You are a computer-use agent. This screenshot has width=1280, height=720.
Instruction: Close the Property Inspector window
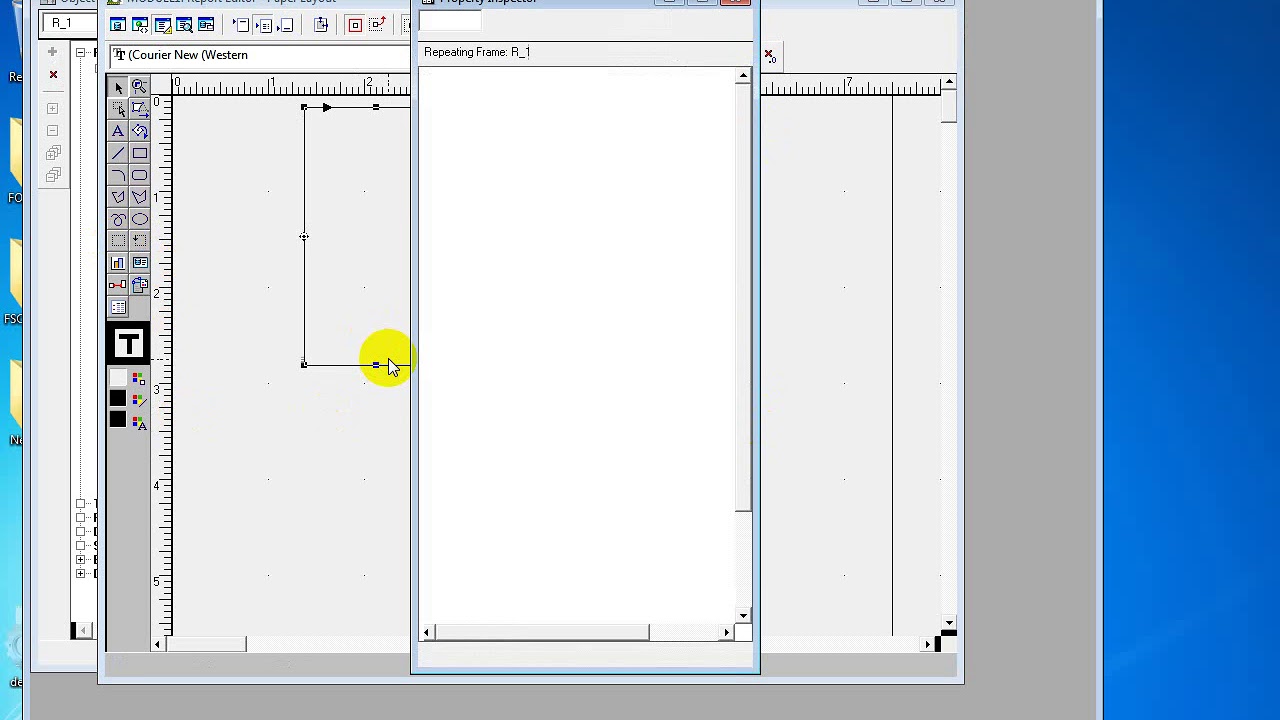click(735, 2)
